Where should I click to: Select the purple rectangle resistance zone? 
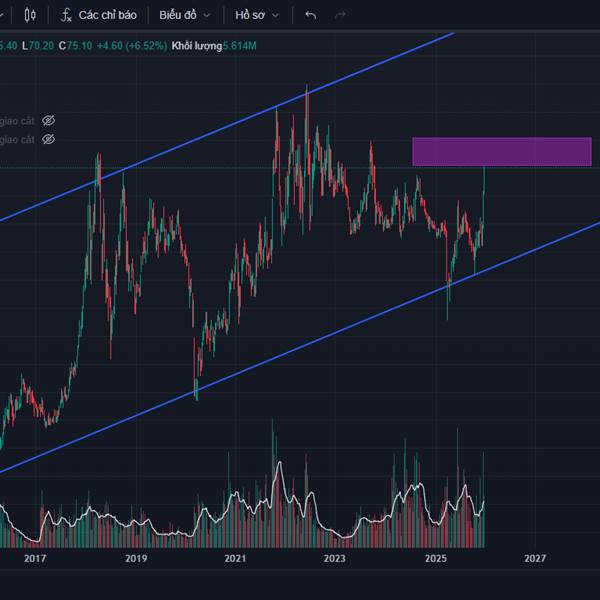click(502, 152)
